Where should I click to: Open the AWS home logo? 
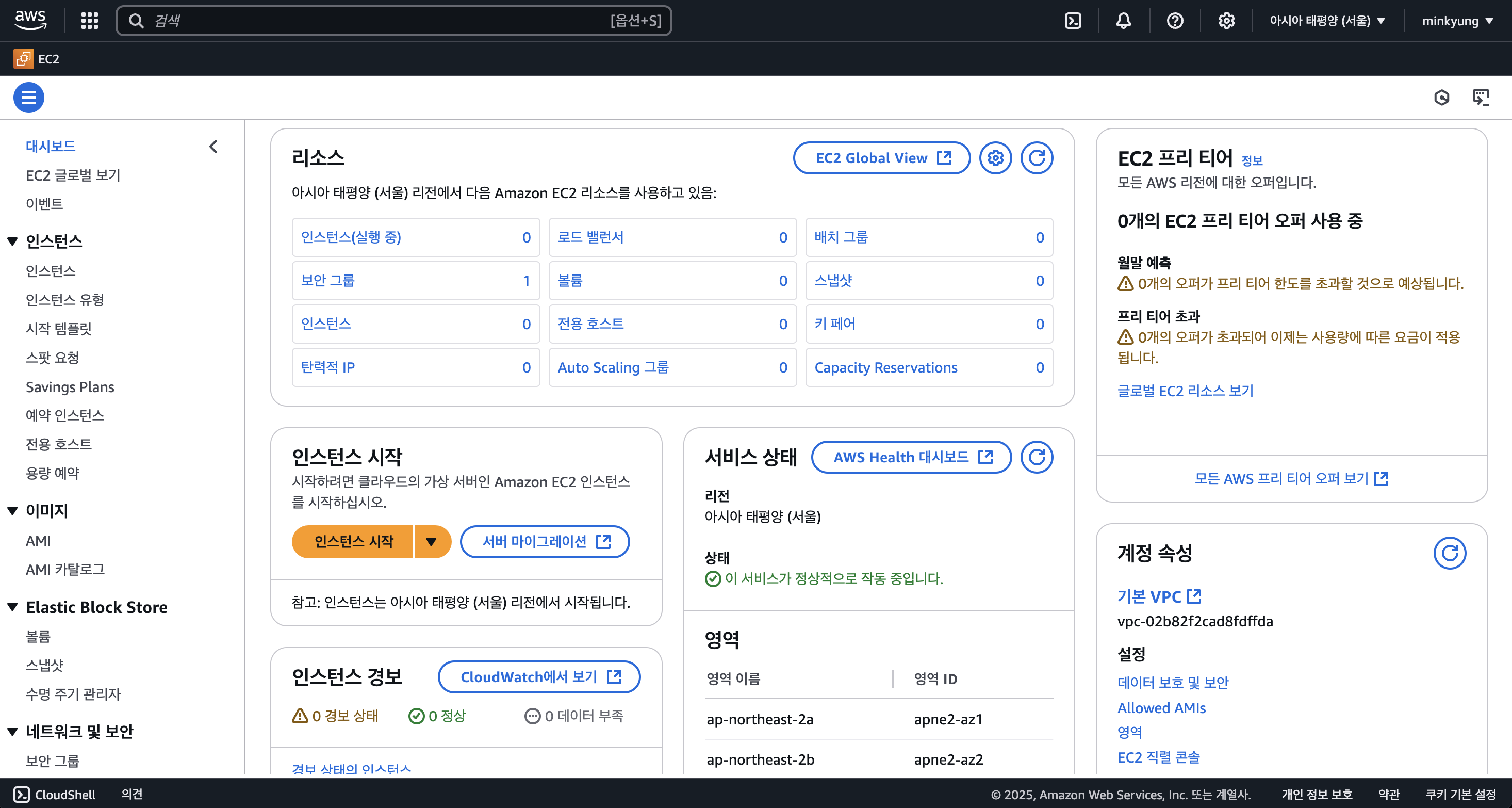click(30, 21)
